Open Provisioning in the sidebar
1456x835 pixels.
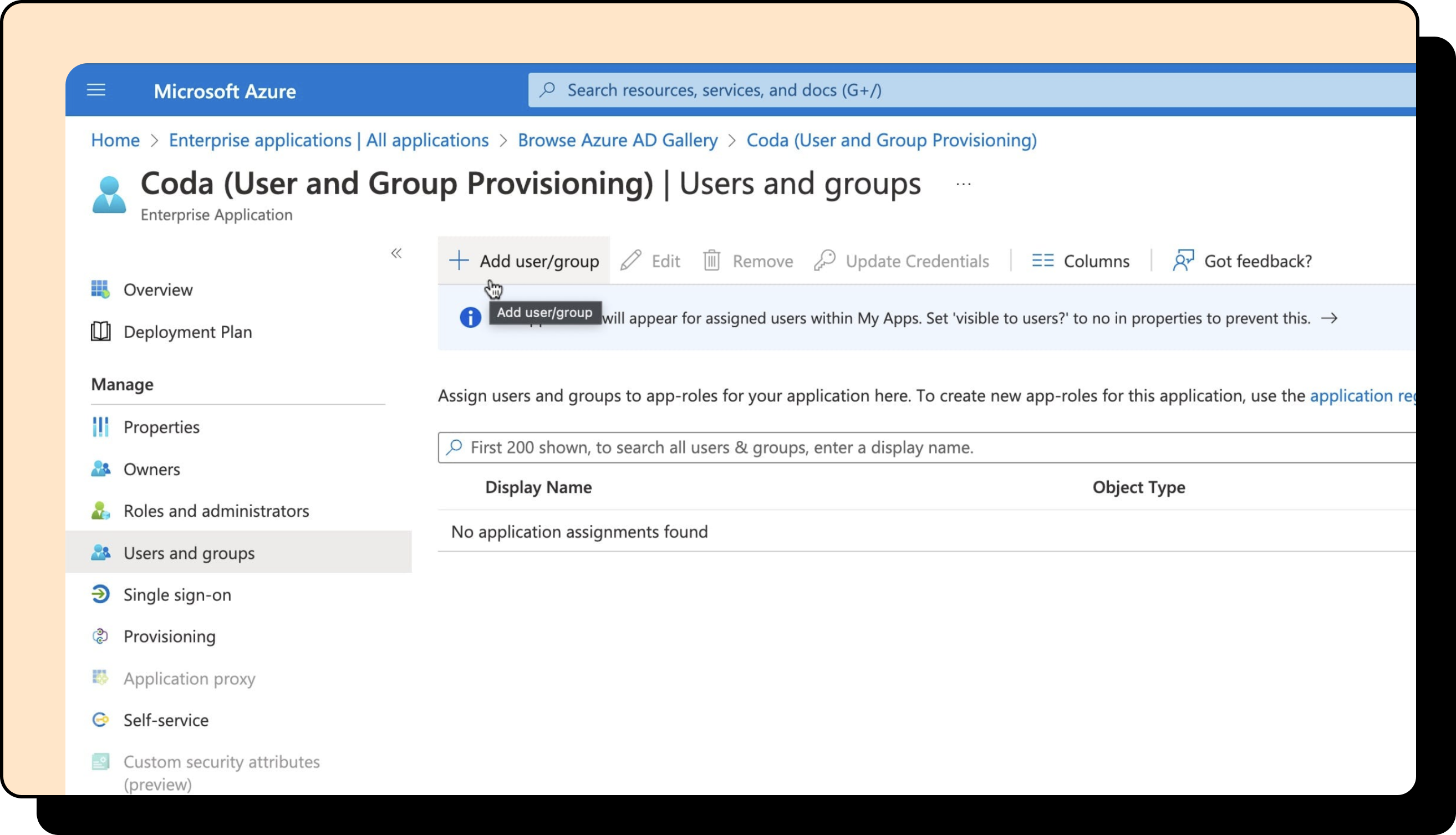(x=169, y=637)
